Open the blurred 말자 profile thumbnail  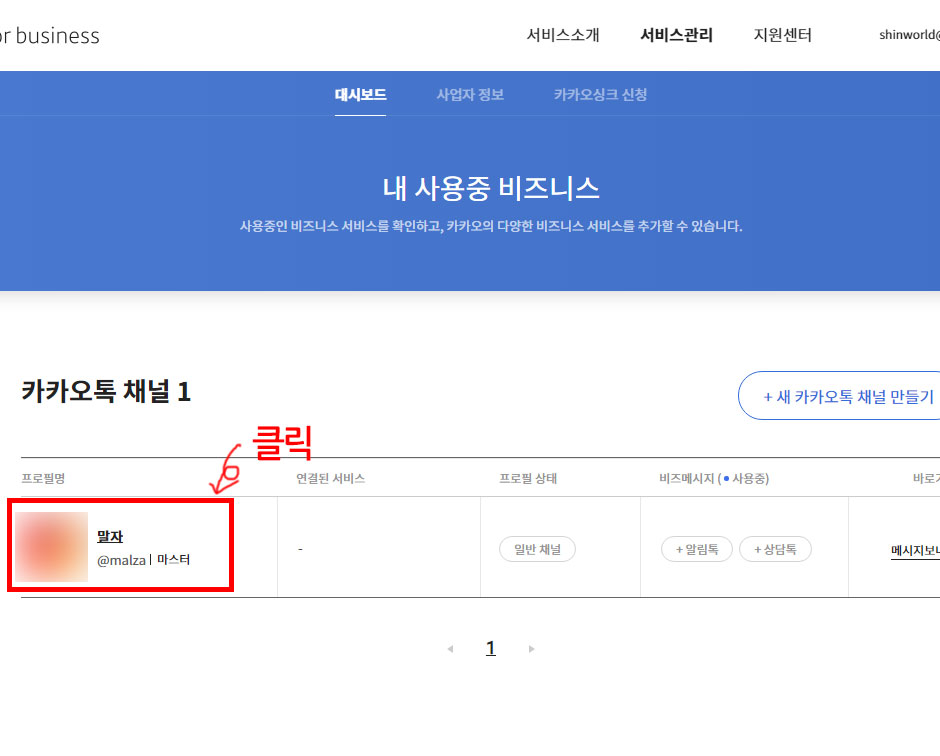tap(52, 546)
